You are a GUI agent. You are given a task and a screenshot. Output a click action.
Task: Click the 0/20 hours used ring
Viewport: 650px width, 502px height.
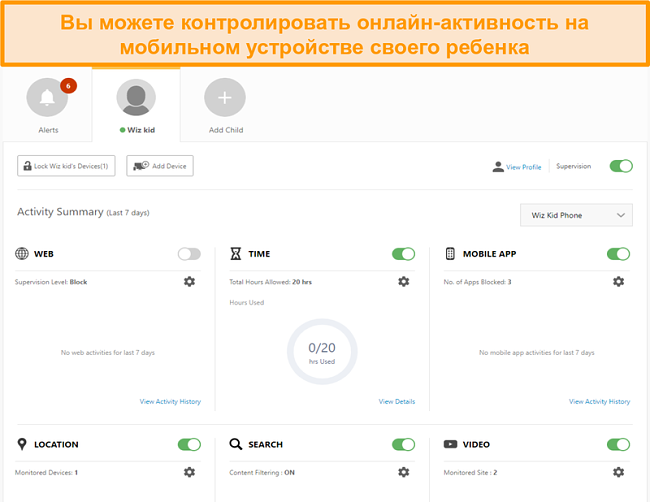322,352
